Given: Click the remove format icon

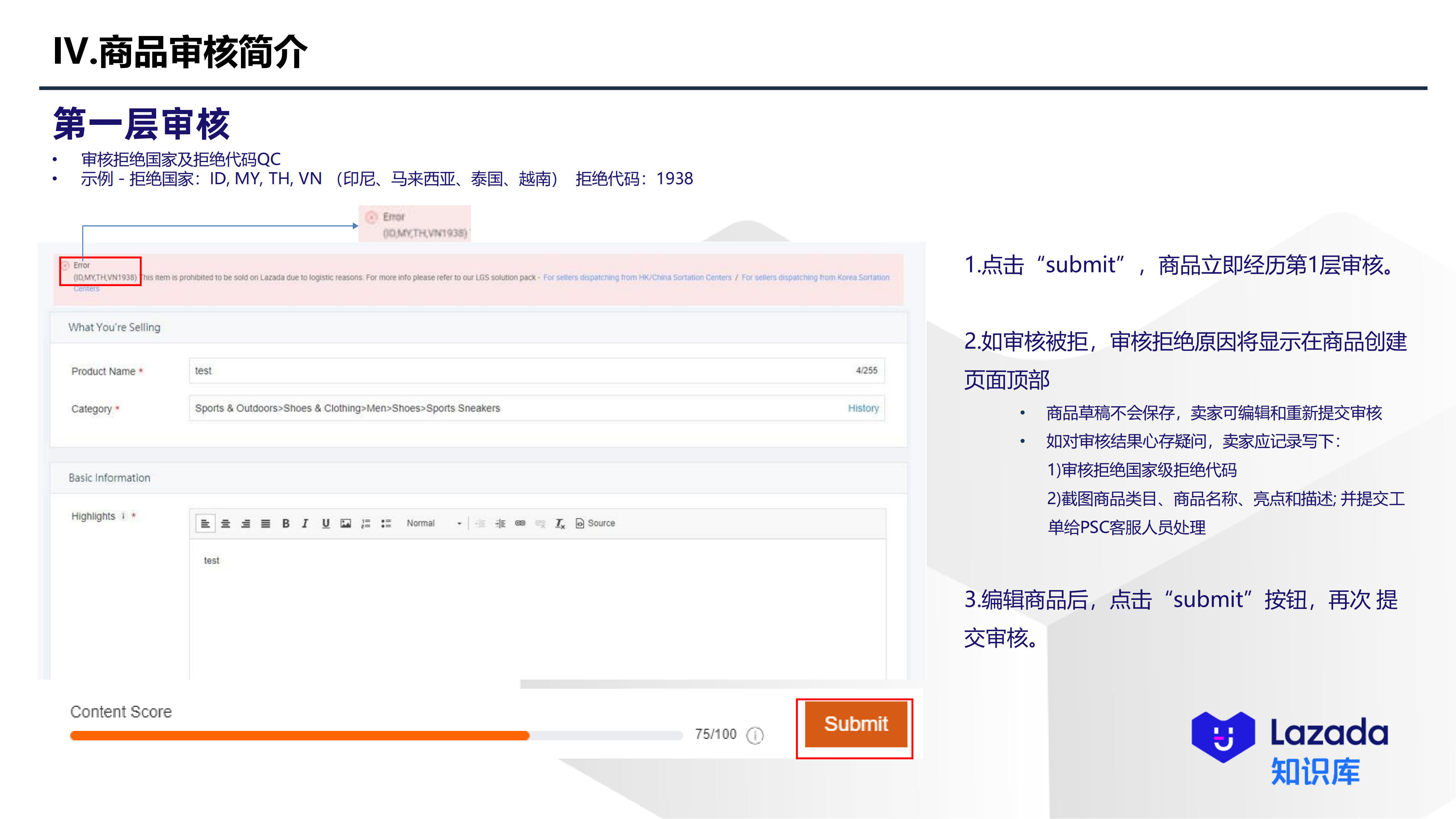Looking at the screenshot, I should [x=559, y=523].
